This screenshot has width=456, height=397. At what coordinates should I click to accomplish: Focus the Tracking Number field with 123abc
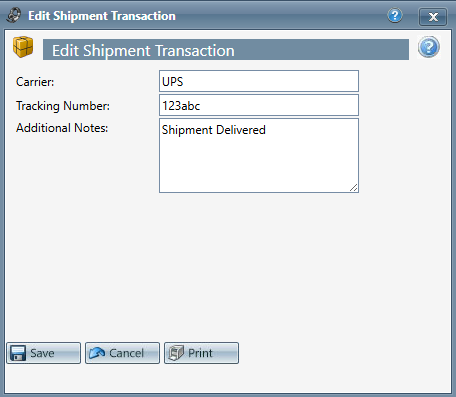click(259, 105)
